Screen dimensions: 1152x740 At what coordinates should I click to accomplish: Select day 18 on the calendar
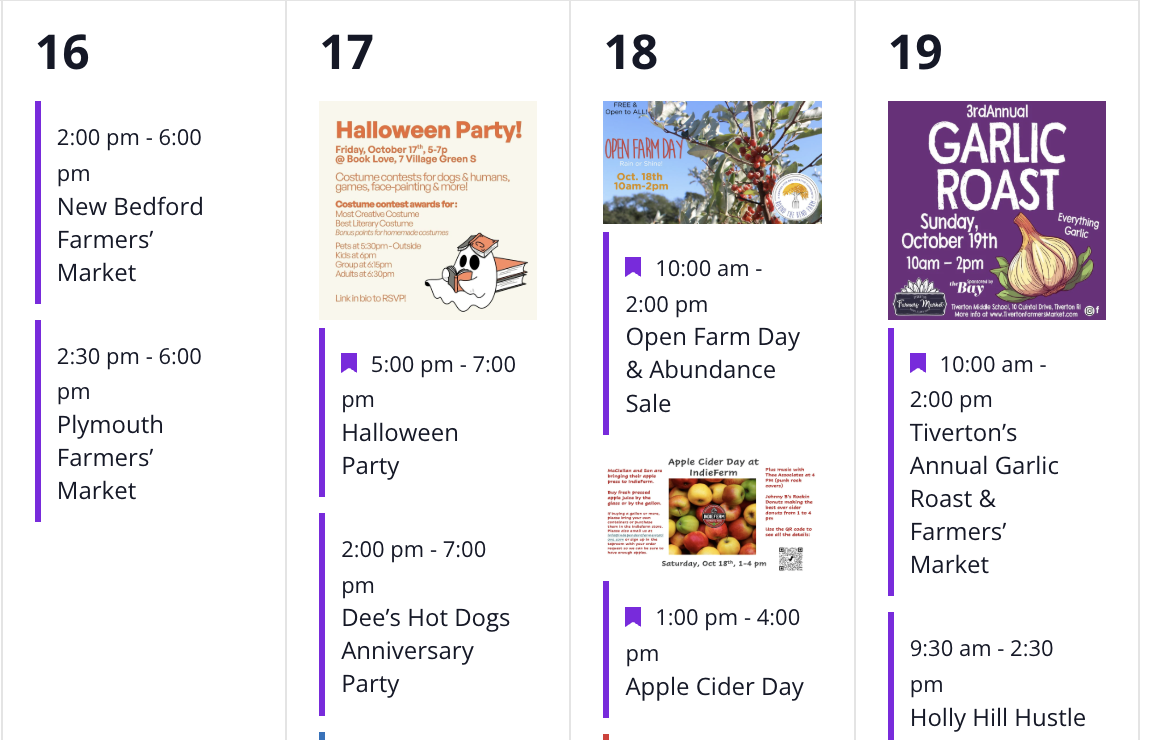631,52
